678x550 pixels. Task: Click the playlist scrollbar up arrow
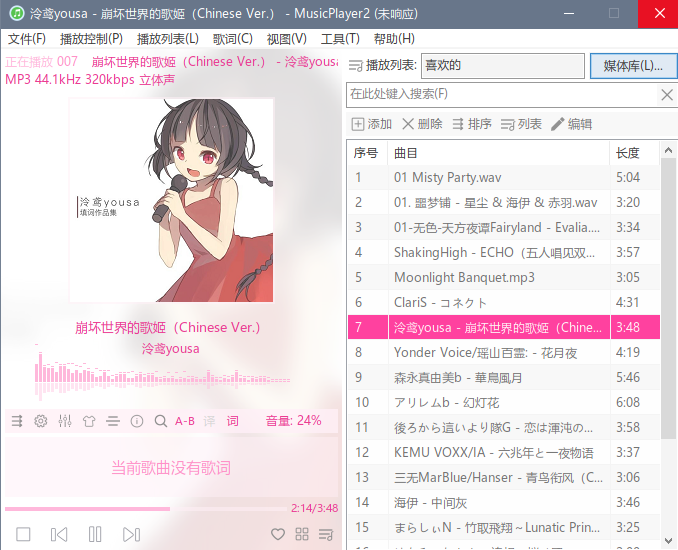point(668,150)
